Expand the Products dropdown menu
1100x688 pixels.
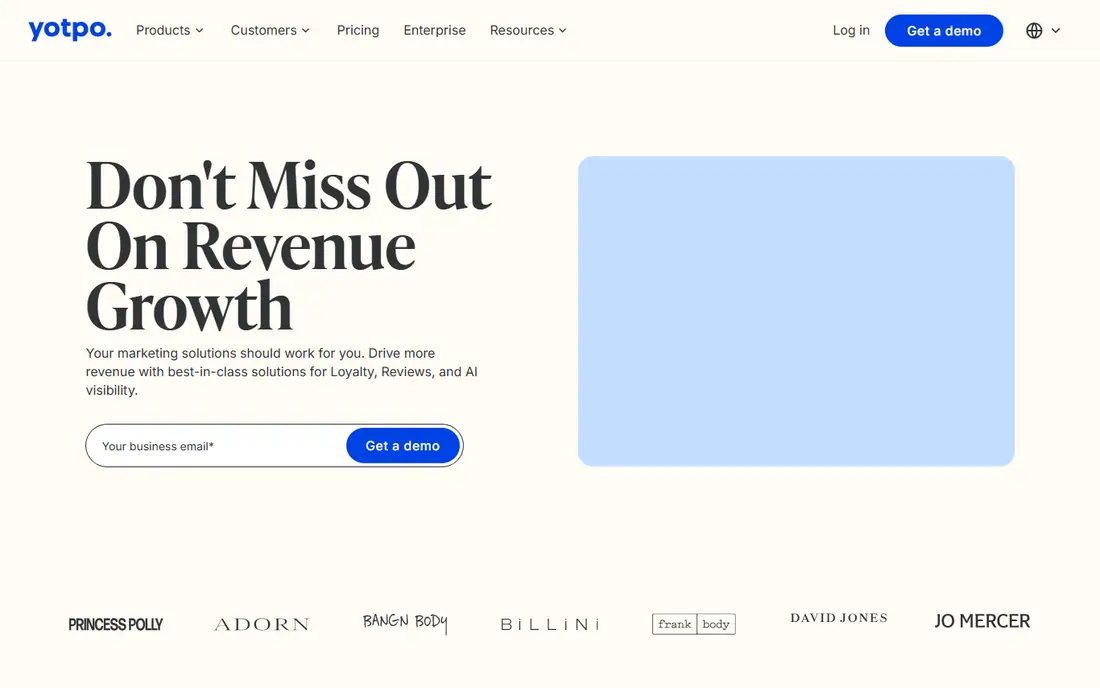(x=170, y=30)
